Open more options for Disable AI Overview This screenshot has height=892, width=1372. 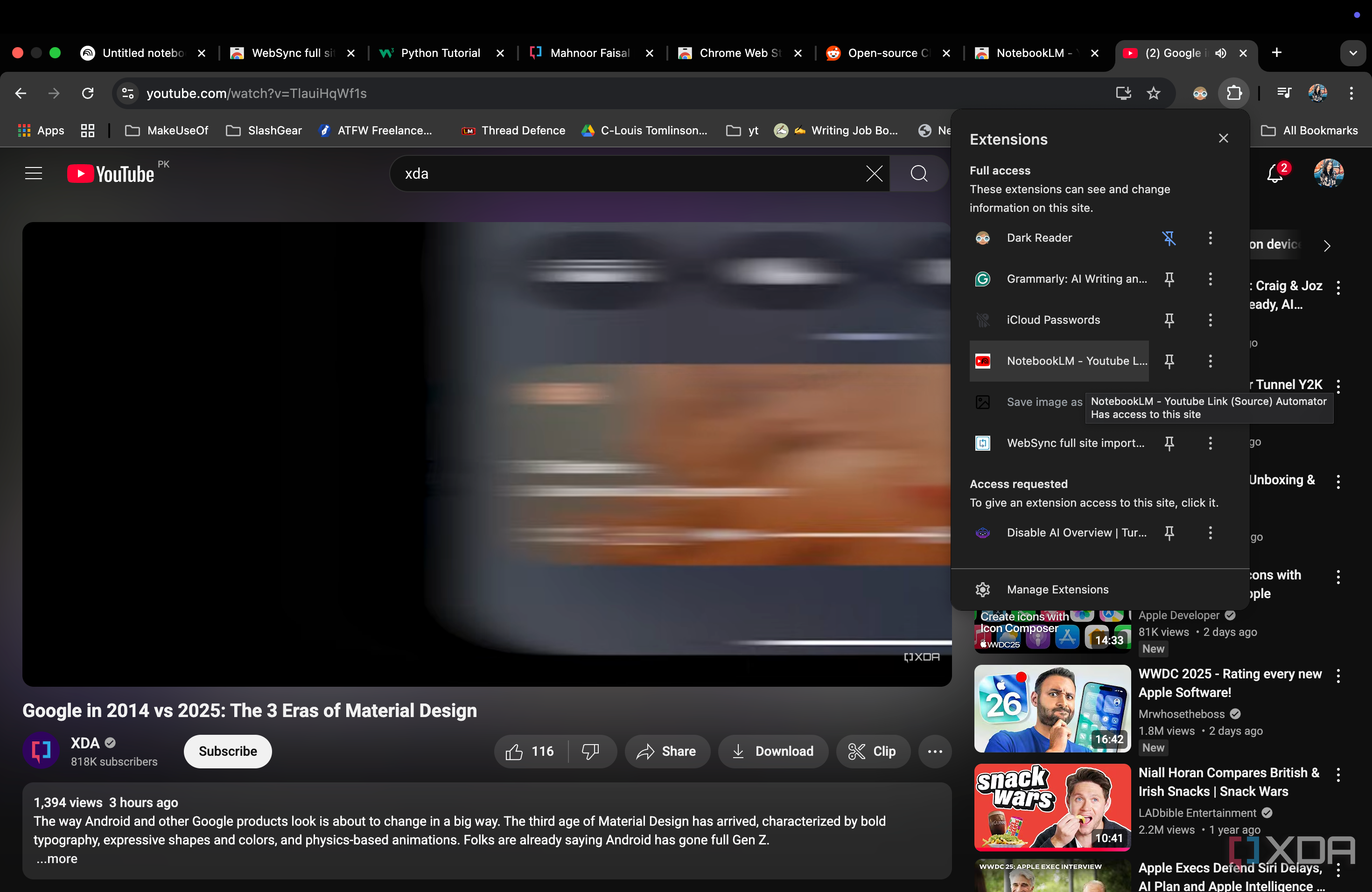[1210, 533]
